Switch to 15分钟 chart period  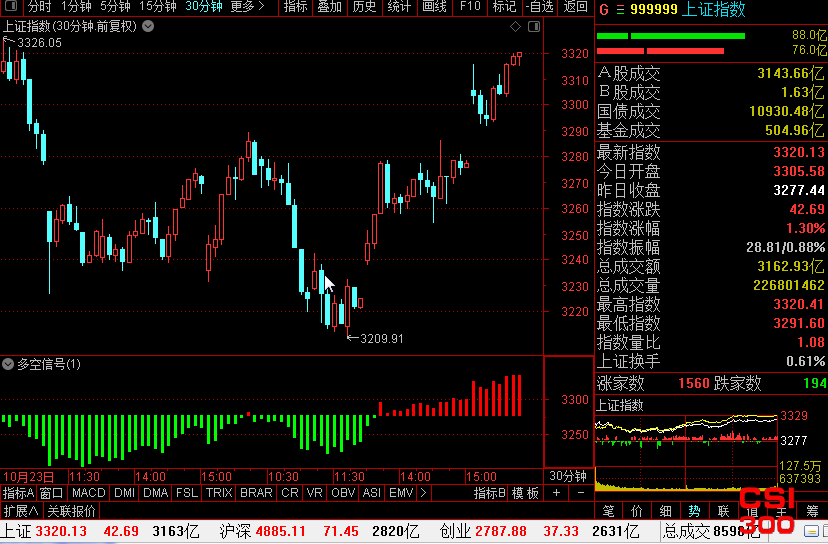click(x=157, y=6)
